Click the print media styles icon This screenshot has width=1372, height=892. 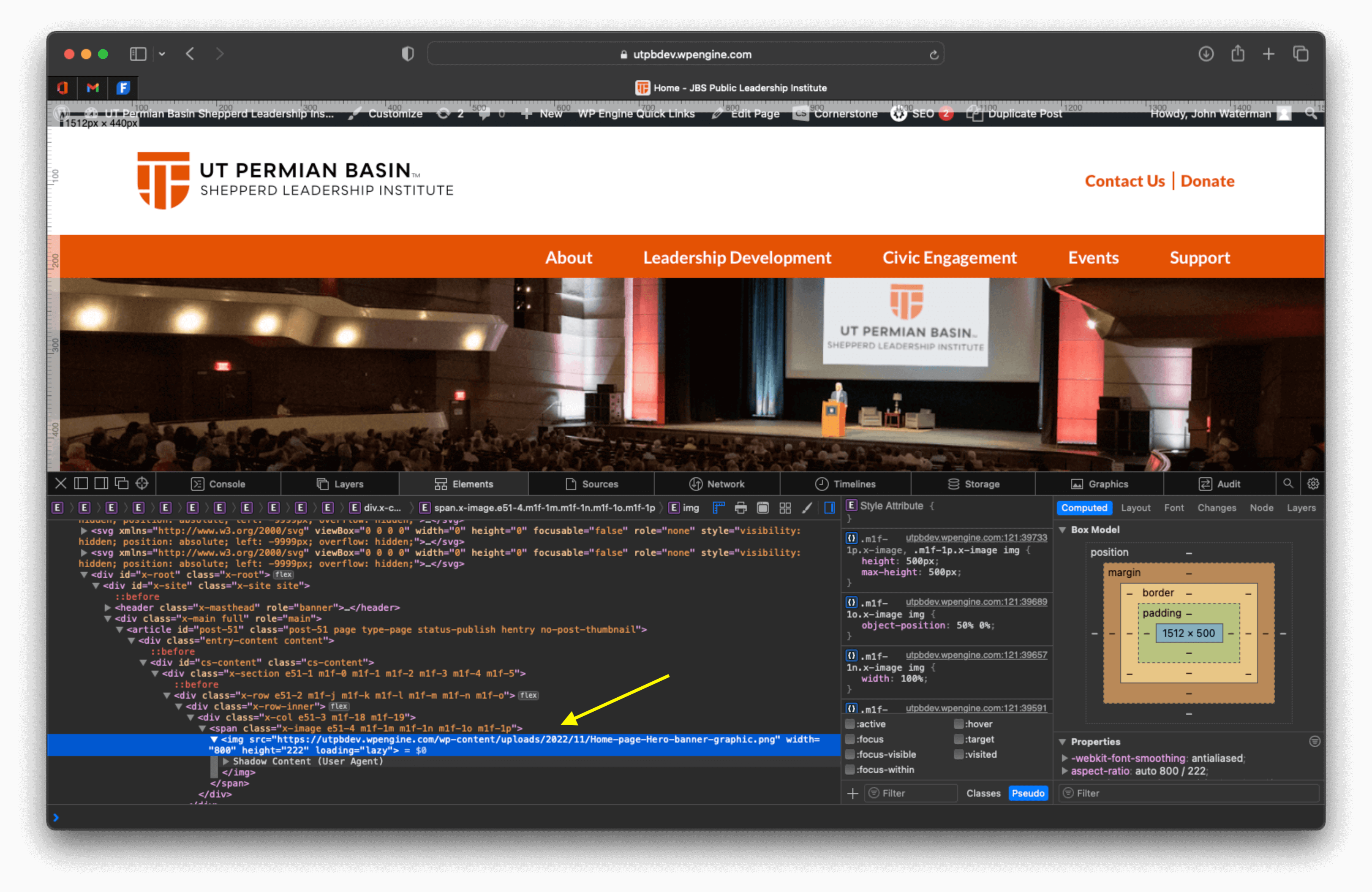coord(741,508)
